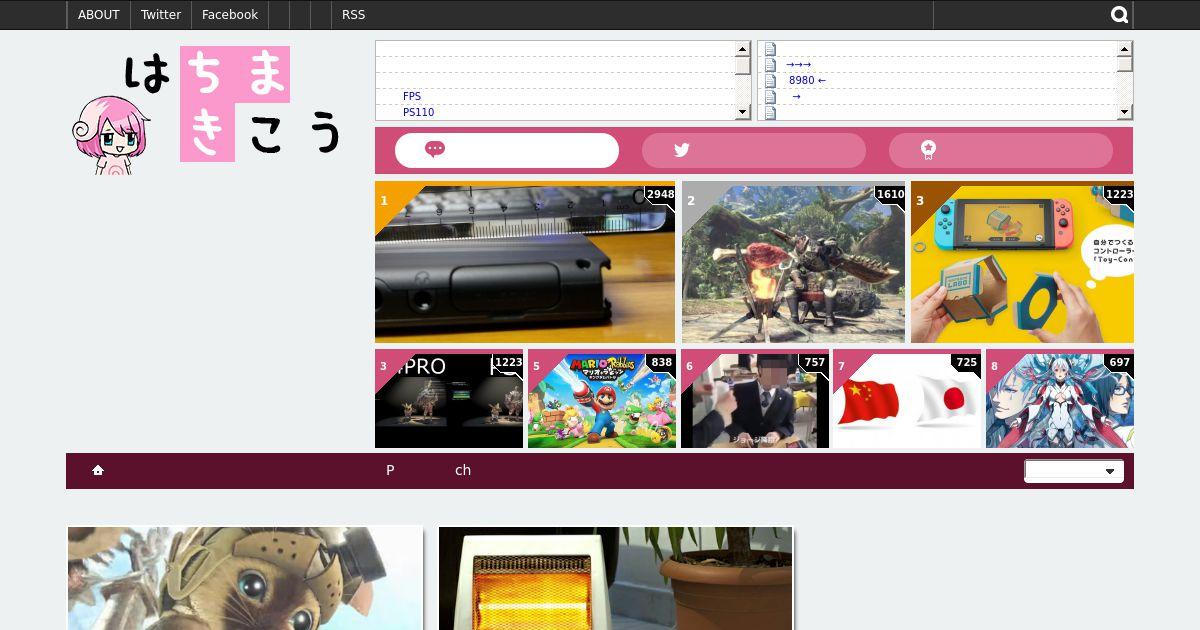The width and height of the screenshot is (1200, 630).
Task: Open rank 6 thumbnail with 757 comments
Action: [x=755, y=399]
